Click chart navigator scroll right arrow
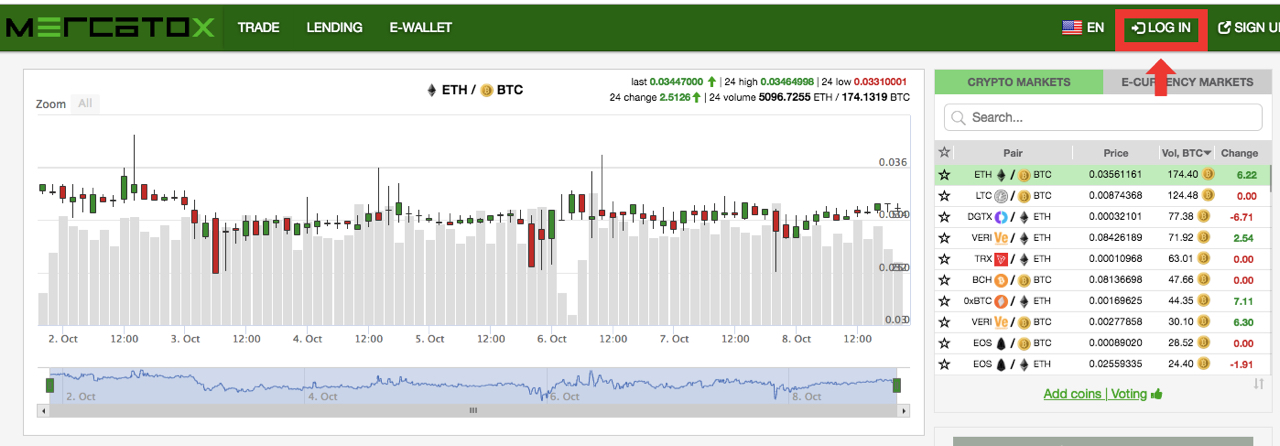 click(x=904, y=410)
